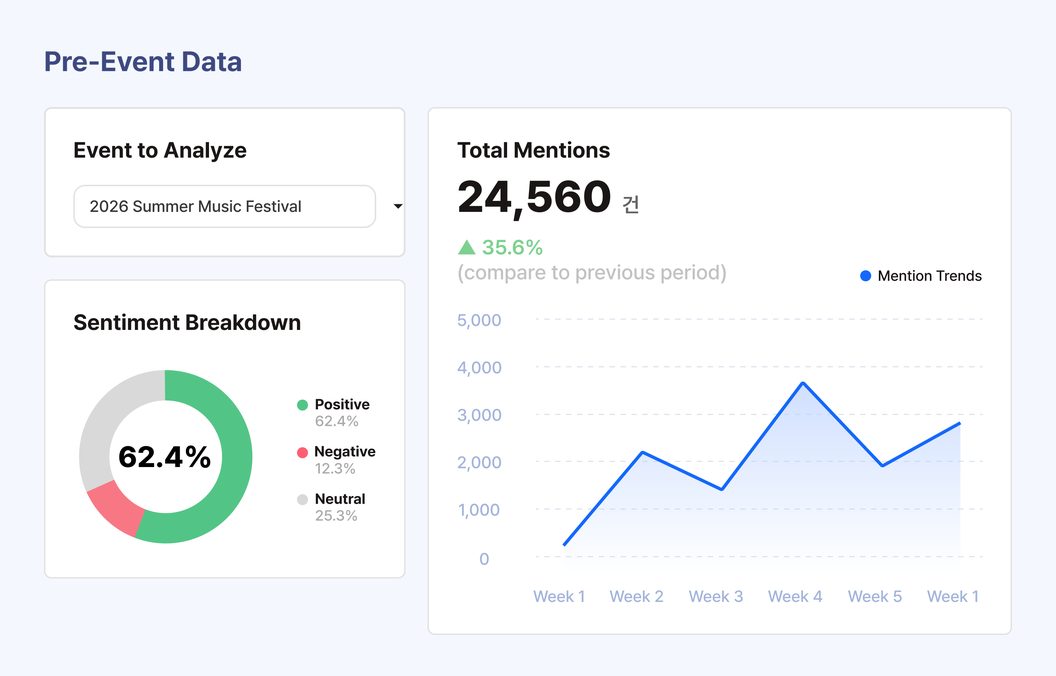Click the Total Mentions title

tap(533, 150)
